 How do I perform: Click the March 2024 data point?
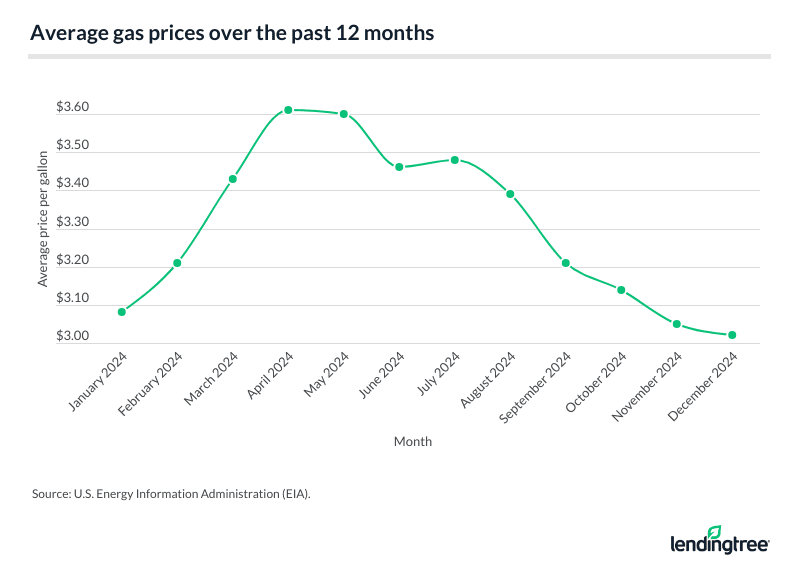pyautogui.click(x=233, y=179)
